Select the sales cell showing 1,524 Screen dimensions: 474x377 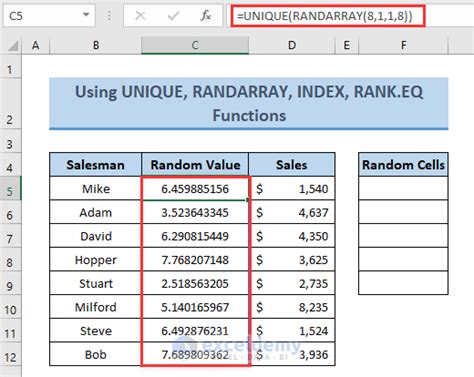292,331
